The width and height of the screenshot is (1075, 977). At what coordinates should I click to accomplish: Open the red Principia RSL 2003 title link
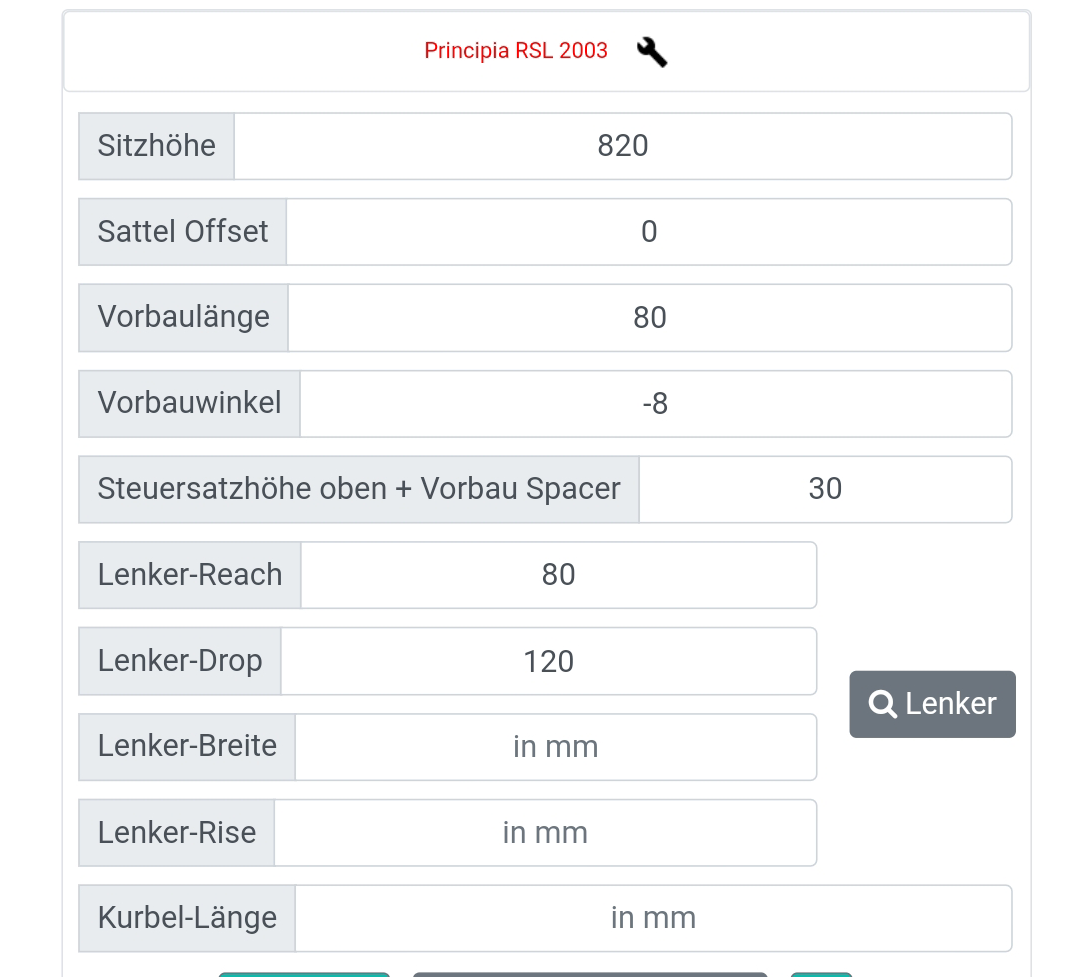(x=516, y=51)
